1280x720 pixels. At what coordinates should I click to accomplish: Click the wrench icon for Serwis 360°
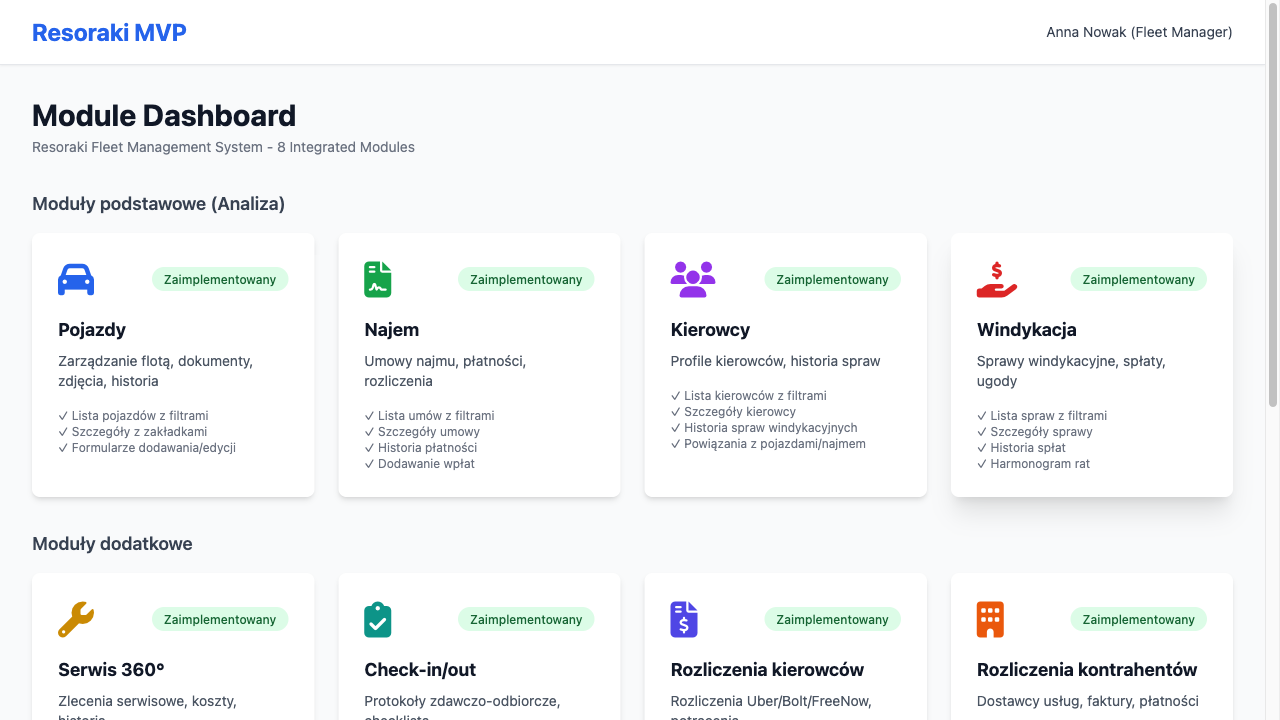(76, 620)
